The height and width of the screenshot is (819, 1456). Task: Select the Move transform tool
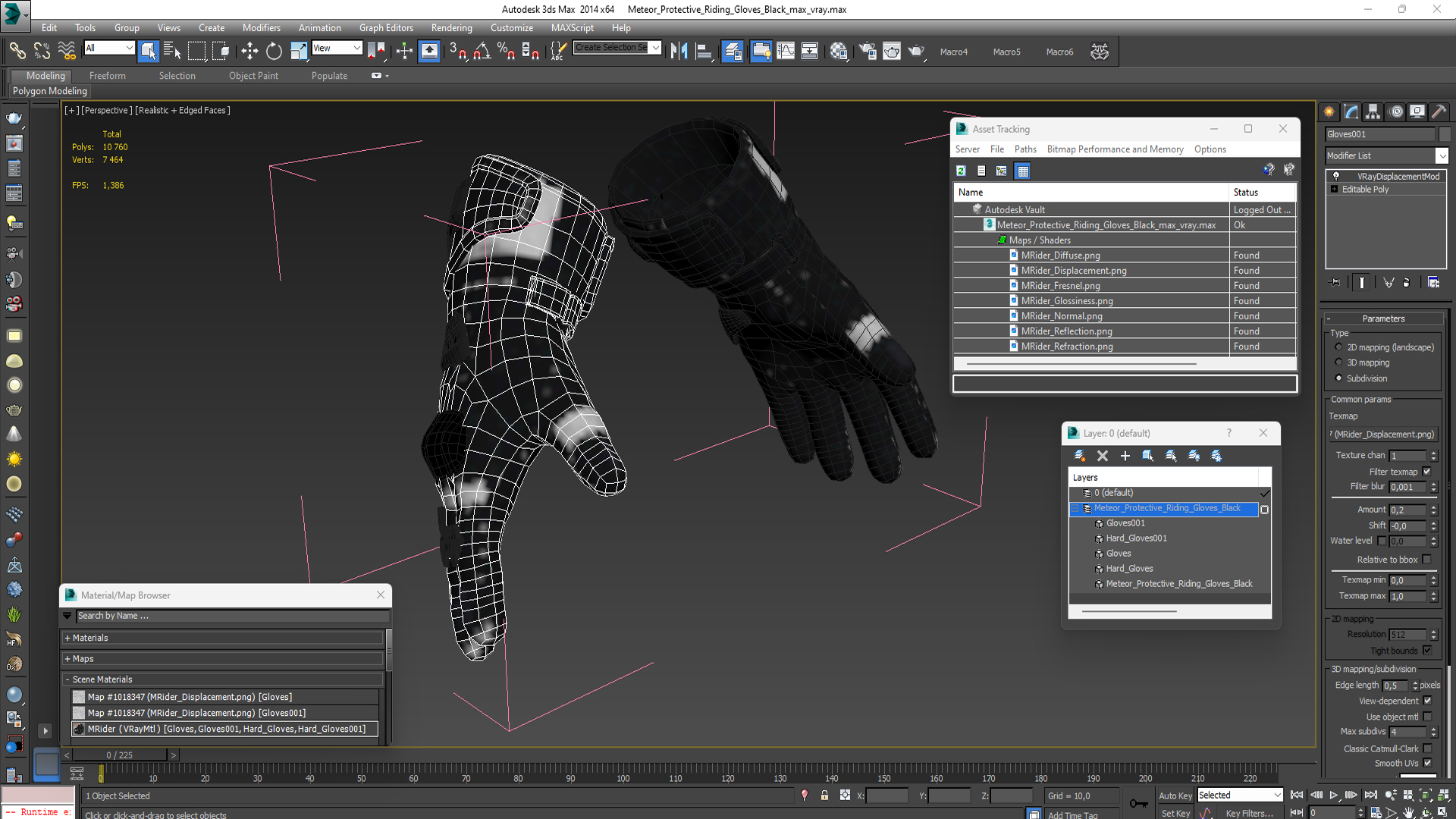249,52
